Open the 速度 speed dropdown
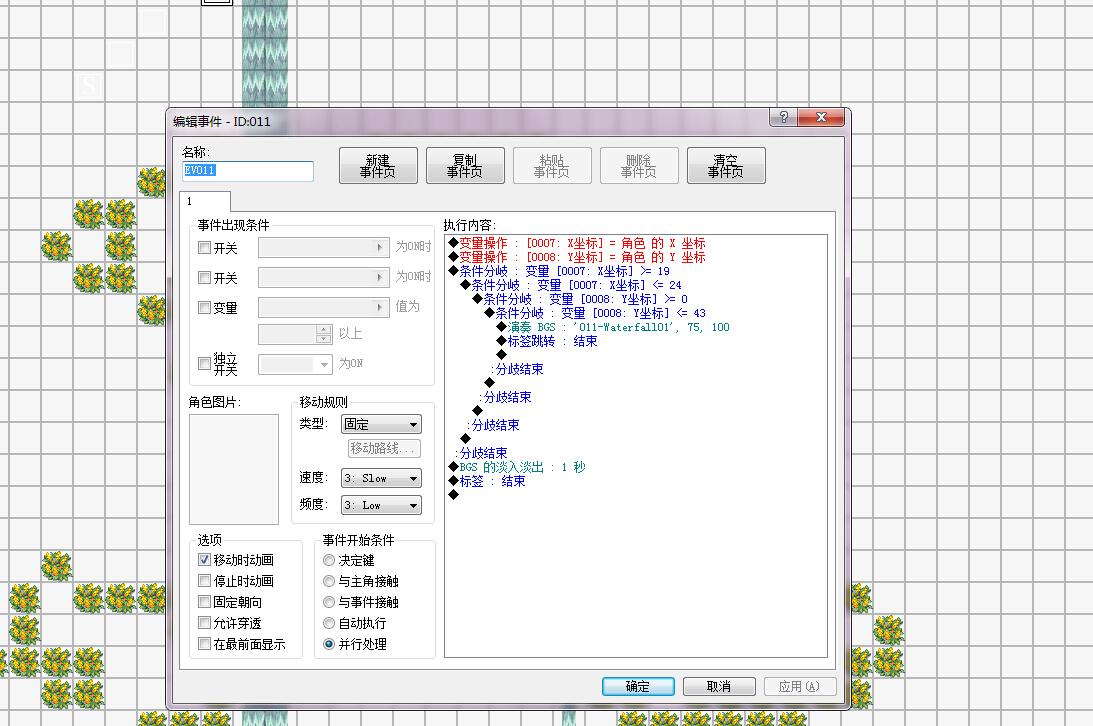The width and height of the screenshot is (1093, 726). tap(381, 478)
